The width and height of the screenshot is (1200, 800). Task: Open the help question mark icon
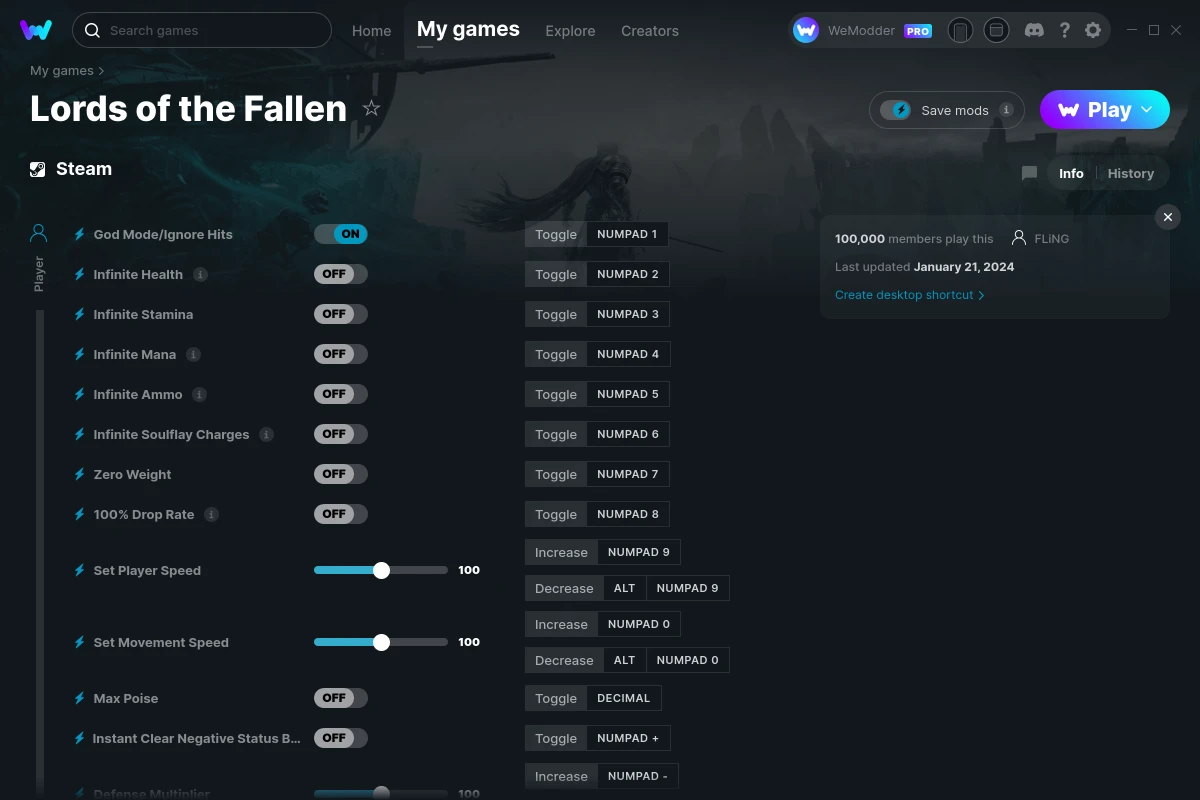(1065, 30)
